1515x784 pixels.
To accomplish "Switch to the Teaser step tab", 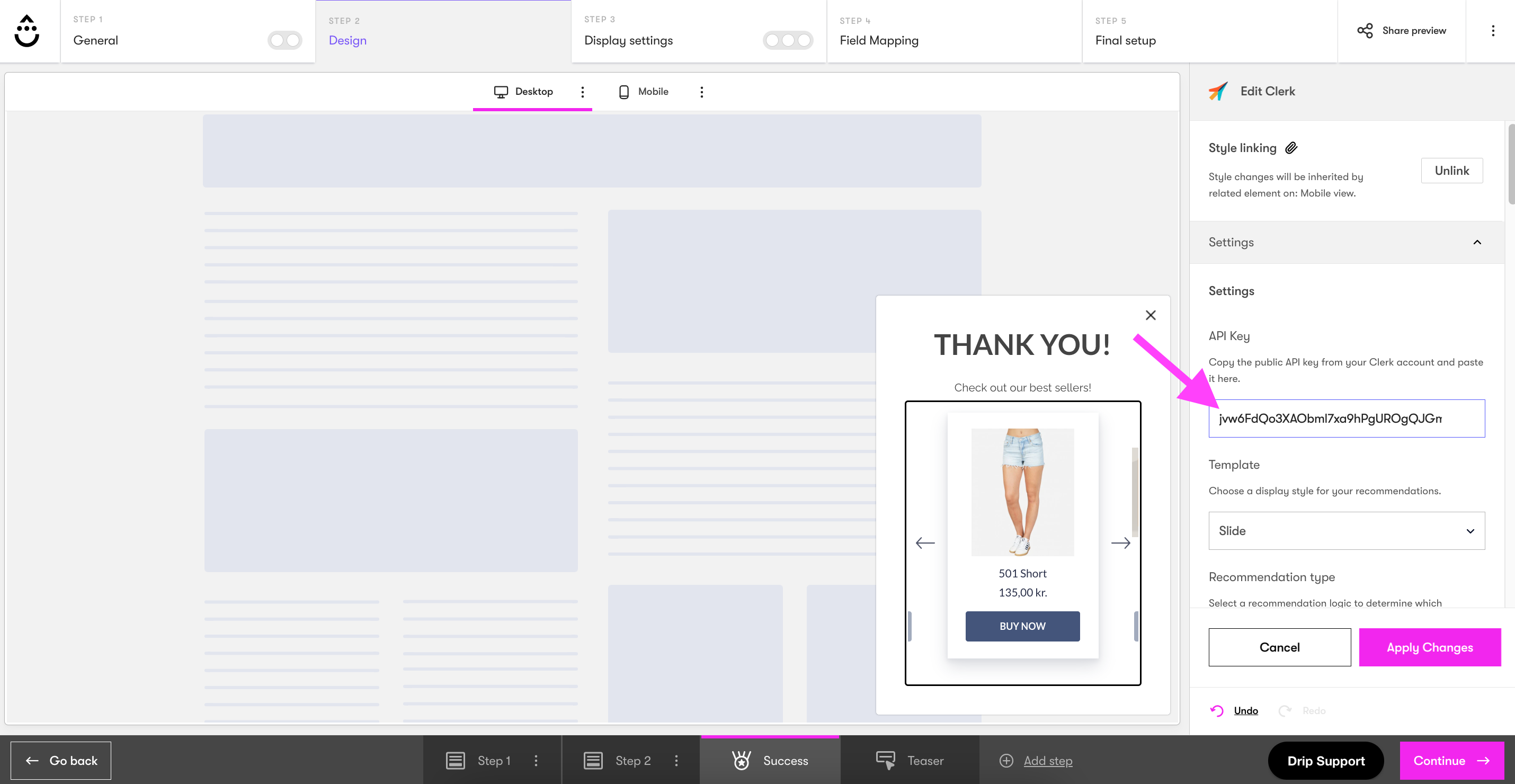I will click(910, 760).
